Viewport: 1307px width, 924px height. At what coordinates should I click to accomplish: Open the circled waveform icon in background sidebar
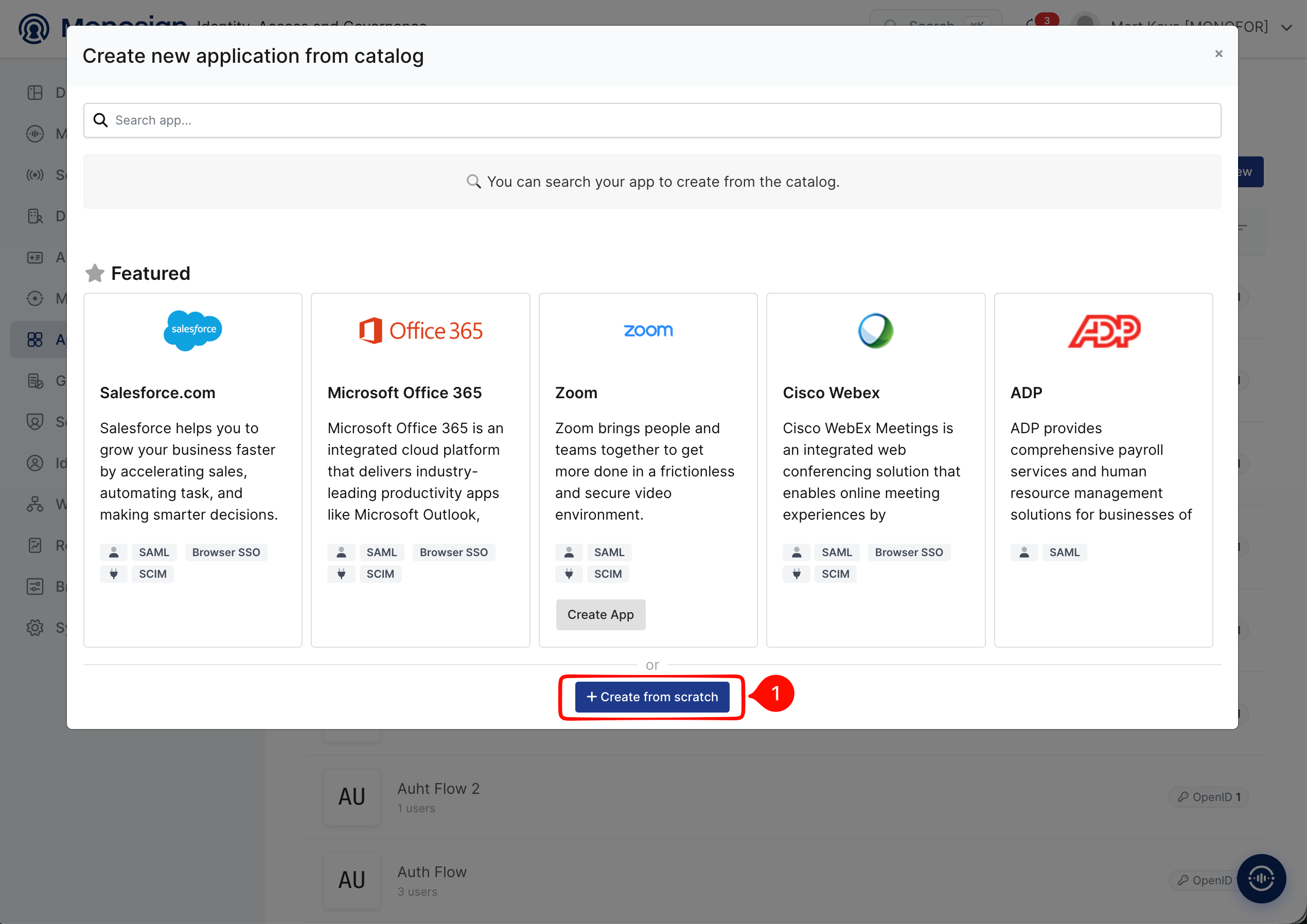click(36, 134)
